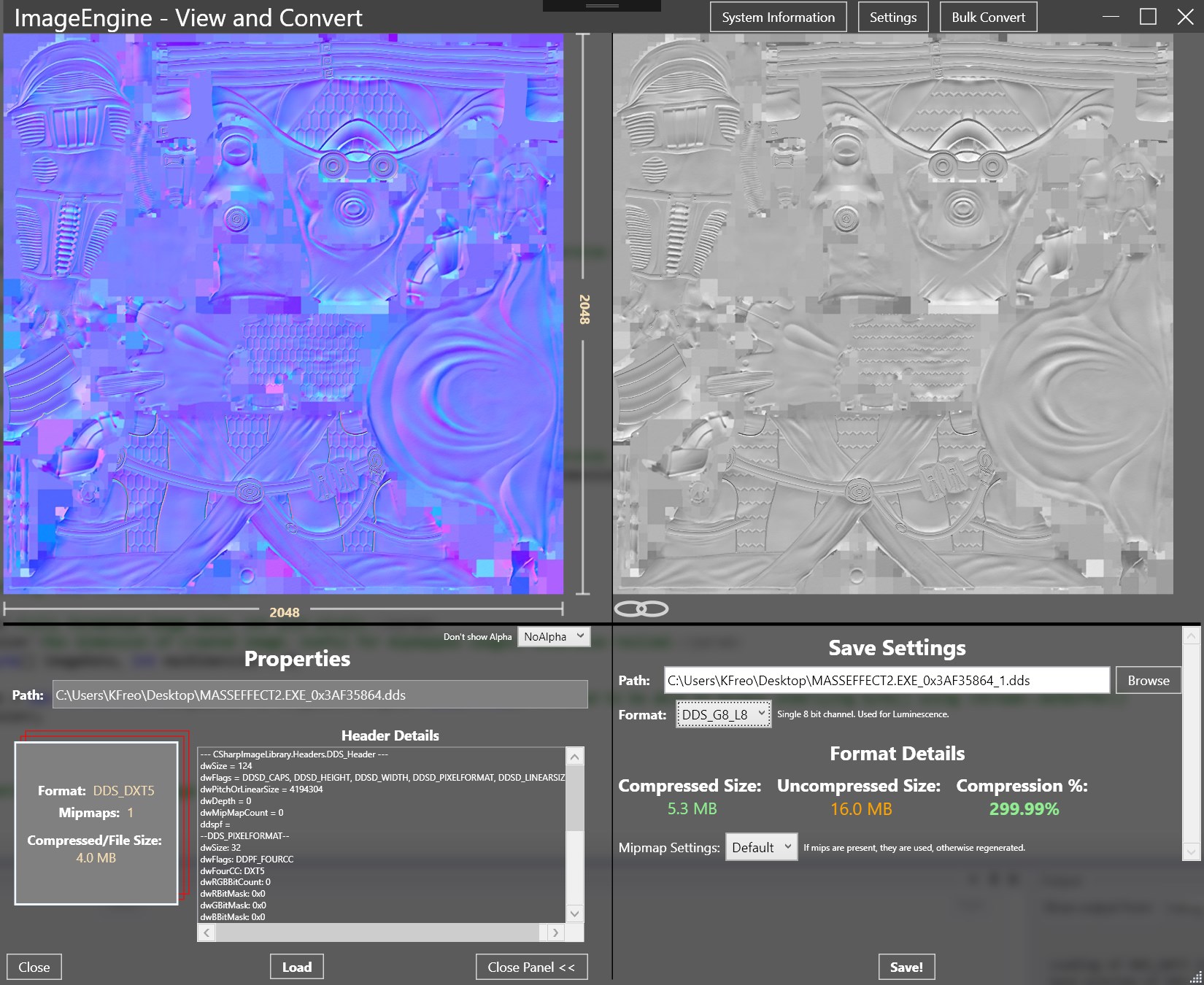Viewport: 1204px width, 985px height.
Task: Maximize the ImageEngine window
Action: coord(1148,17)
